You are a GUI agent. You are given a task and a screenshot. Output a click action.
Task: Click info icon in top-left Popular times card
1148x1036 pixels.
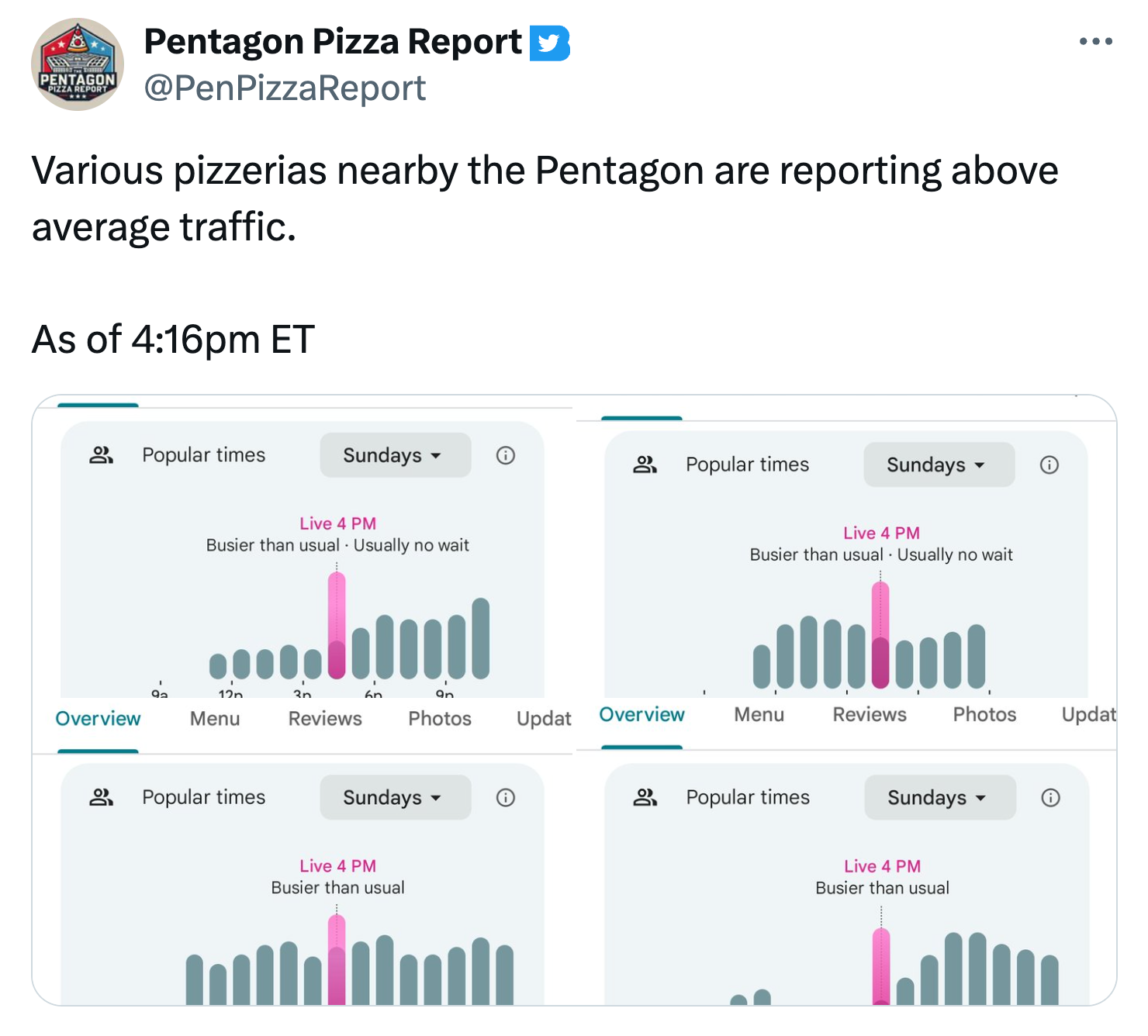click(506, 455)
